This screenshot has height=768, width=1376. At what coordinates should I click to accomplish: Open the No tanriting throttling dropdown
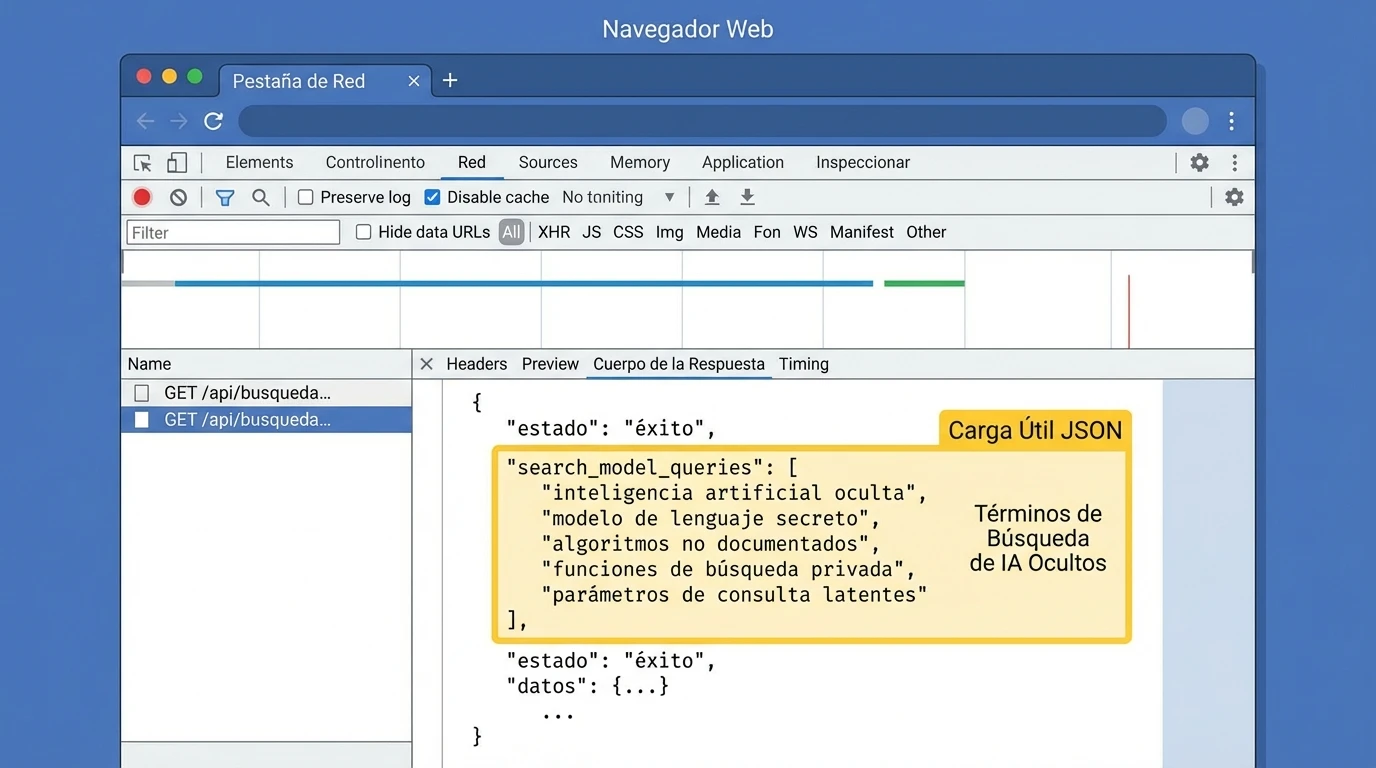coord(617,197)
